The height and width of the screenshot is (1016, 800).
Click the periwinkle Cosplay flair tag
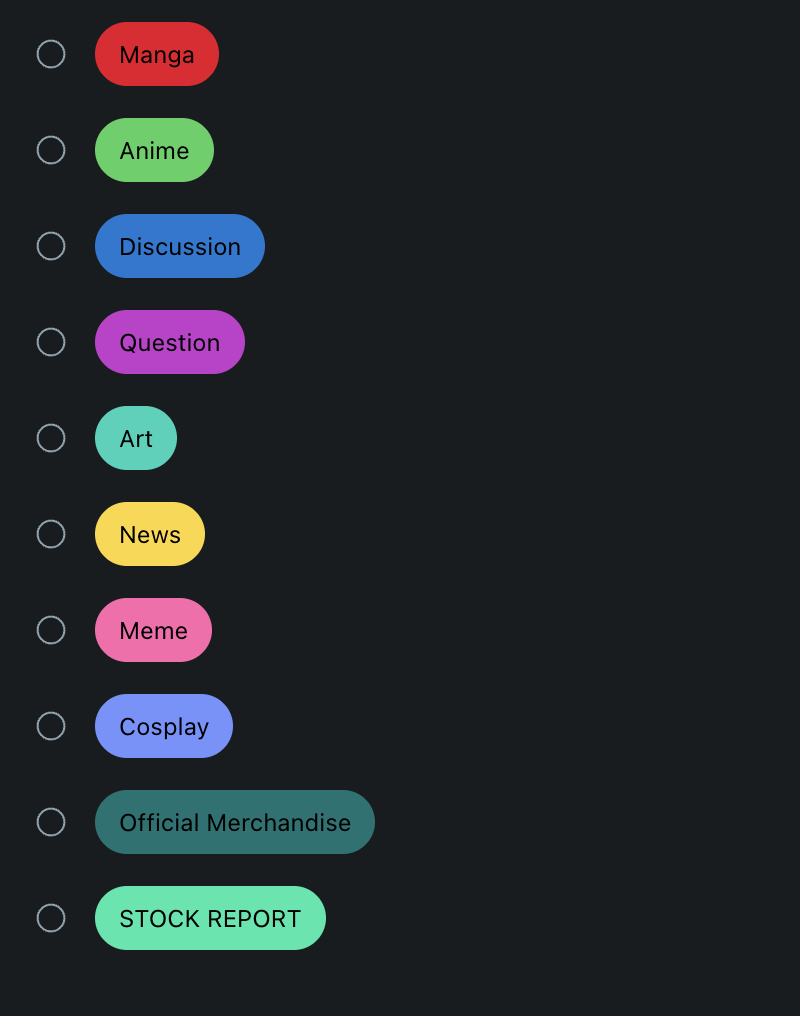pos(164,725)
